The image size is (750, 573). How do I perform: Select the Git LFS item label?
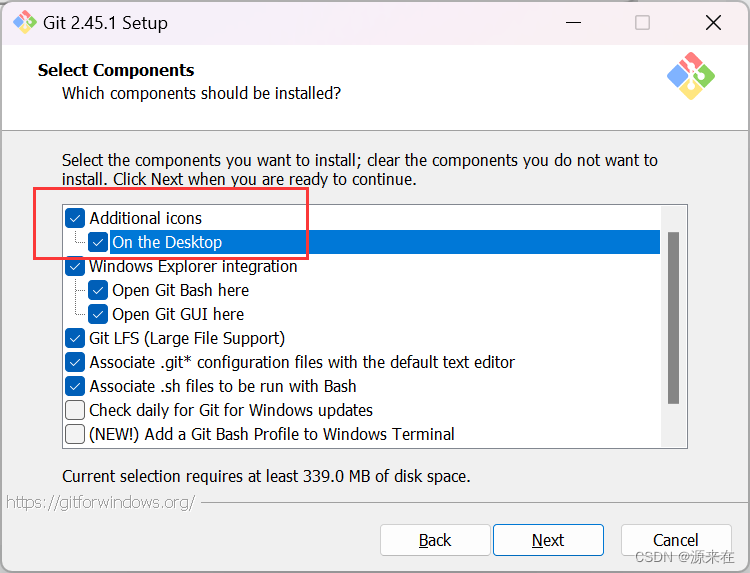(187, 338)
